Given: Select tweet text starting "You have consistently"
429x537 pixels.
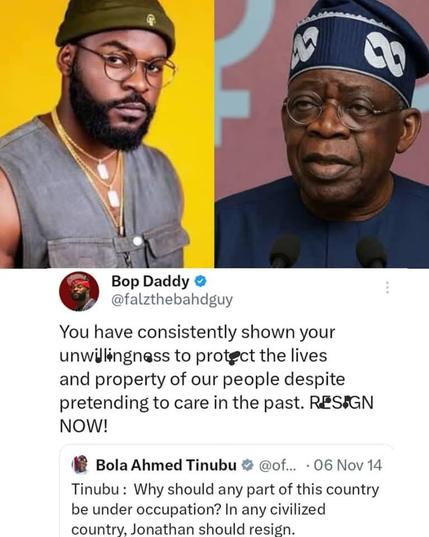Looking at the screenshot, I should pos(216,379).
